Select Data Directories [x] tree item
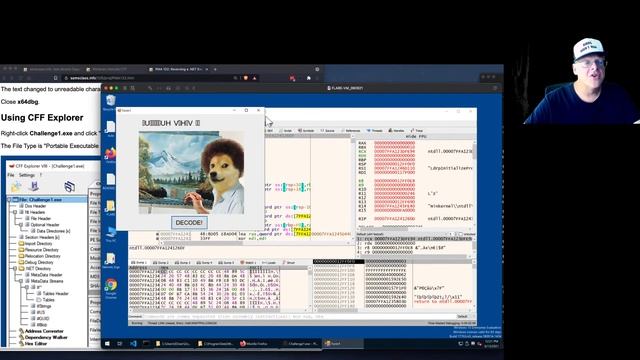The width and height of the screenshot is (640, 360). pyautogui.click(x=51, y=231)
